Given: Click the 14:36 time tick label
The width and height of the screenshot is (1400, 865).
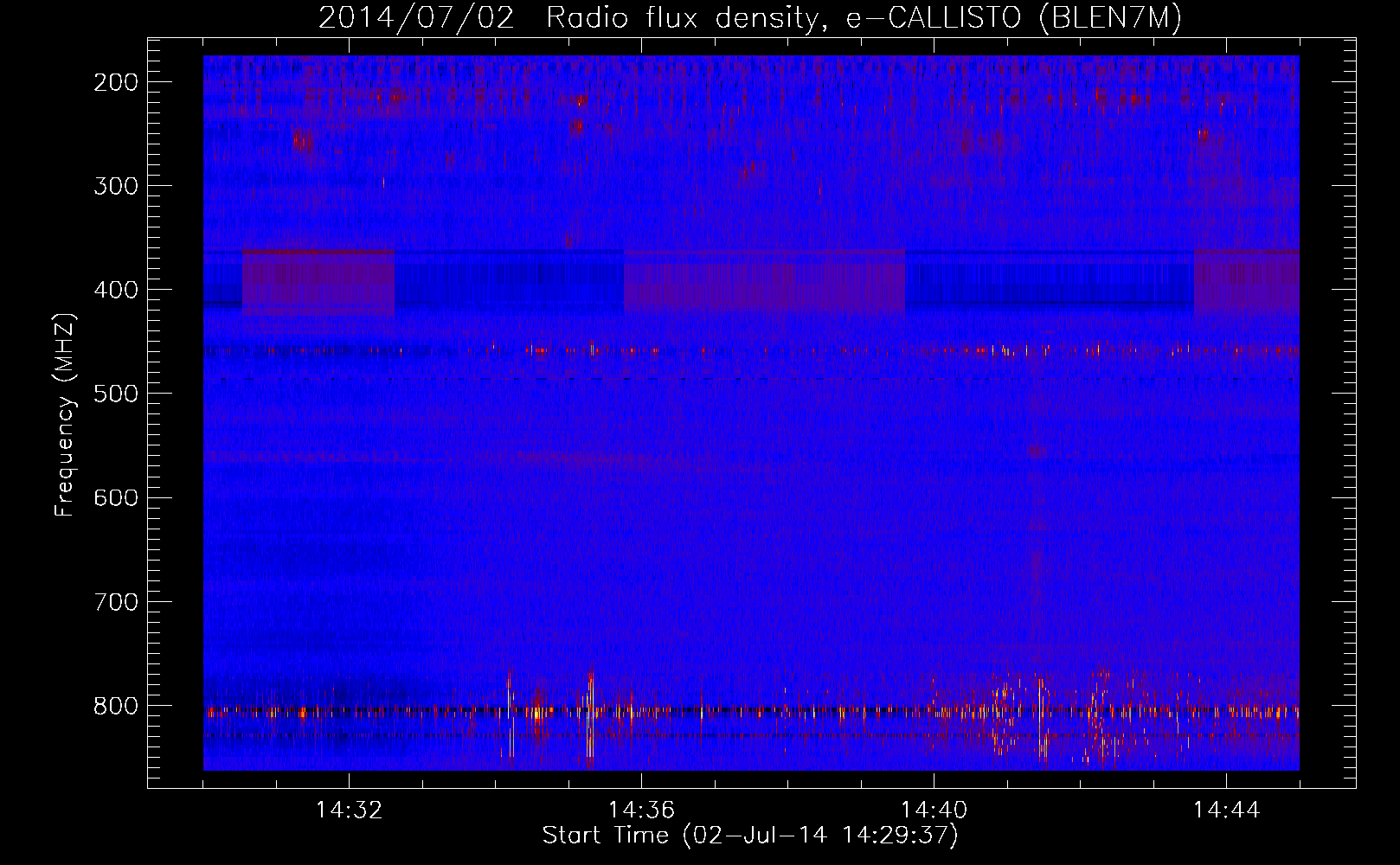Looking at the screenshot, I should coord(641,811).
